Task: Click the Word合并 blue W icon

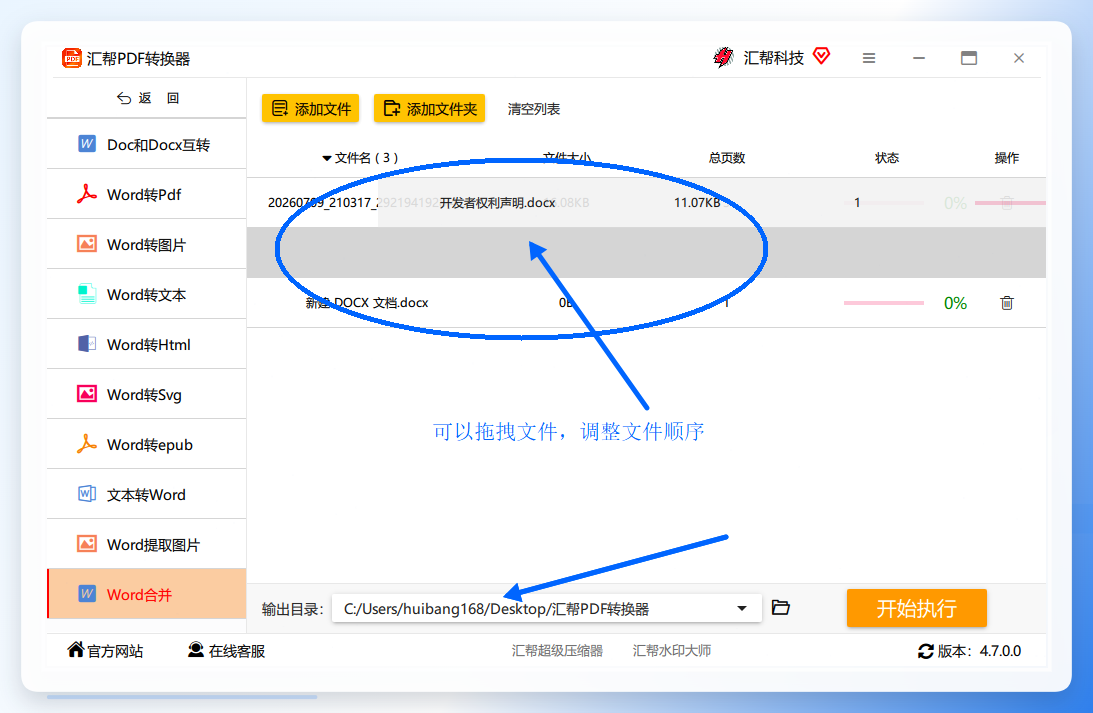Action: click(x=86, y=594)
